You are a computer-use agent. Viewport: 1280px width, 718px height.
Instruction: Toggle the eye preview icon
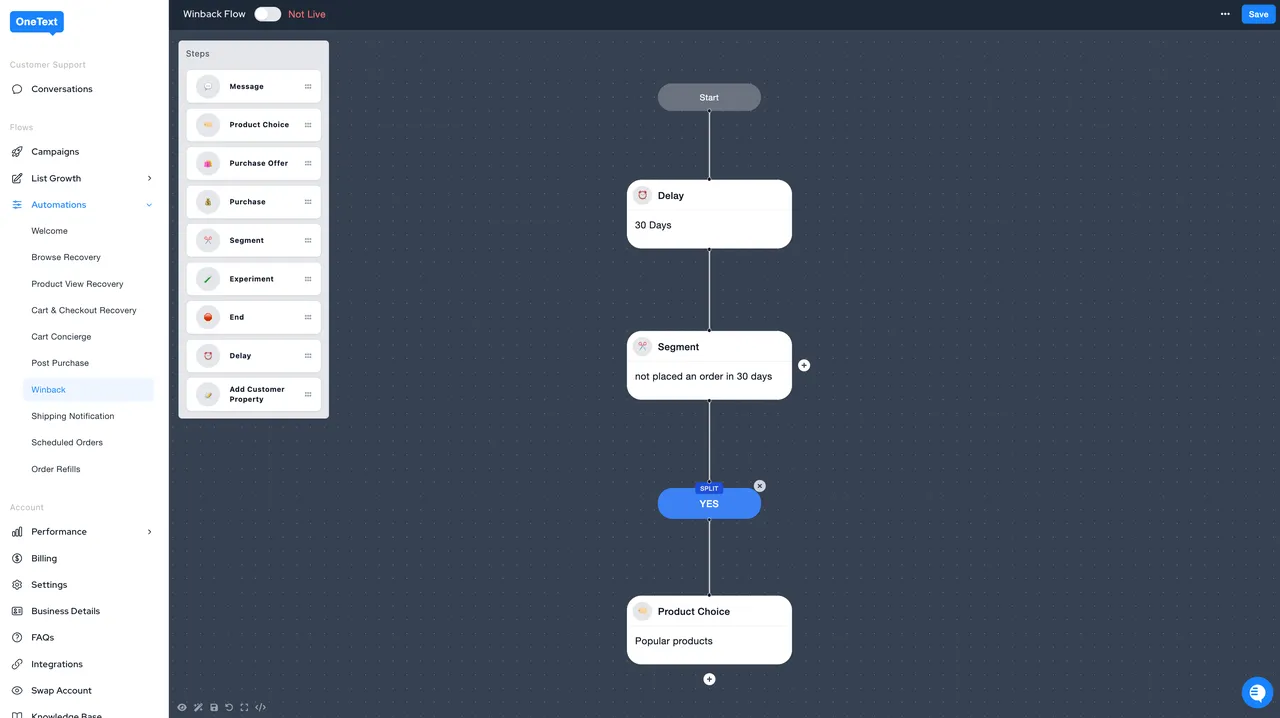182,707
